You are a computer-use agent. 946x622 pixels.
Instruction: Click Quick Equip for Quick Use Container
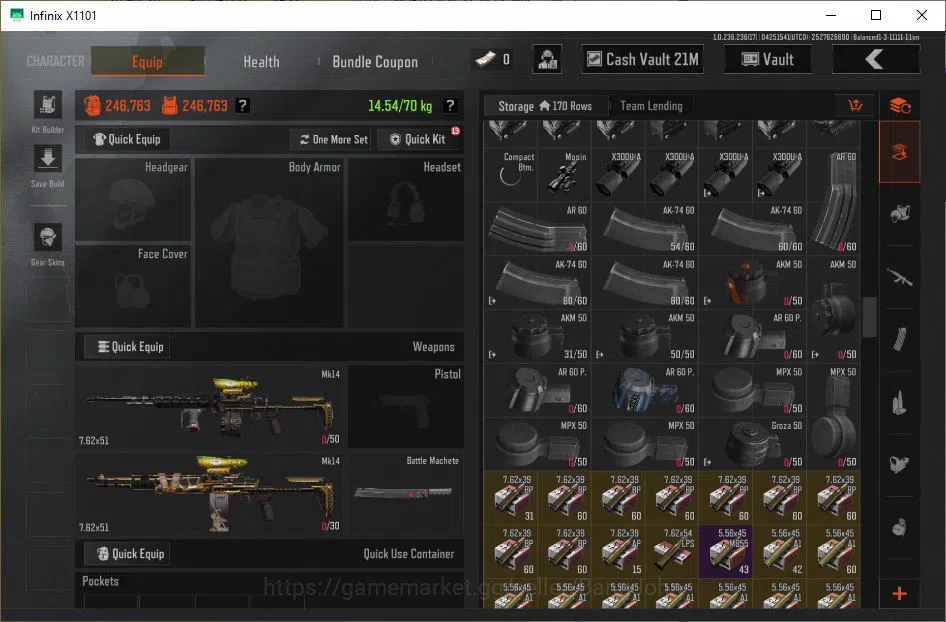click(127, 554)
